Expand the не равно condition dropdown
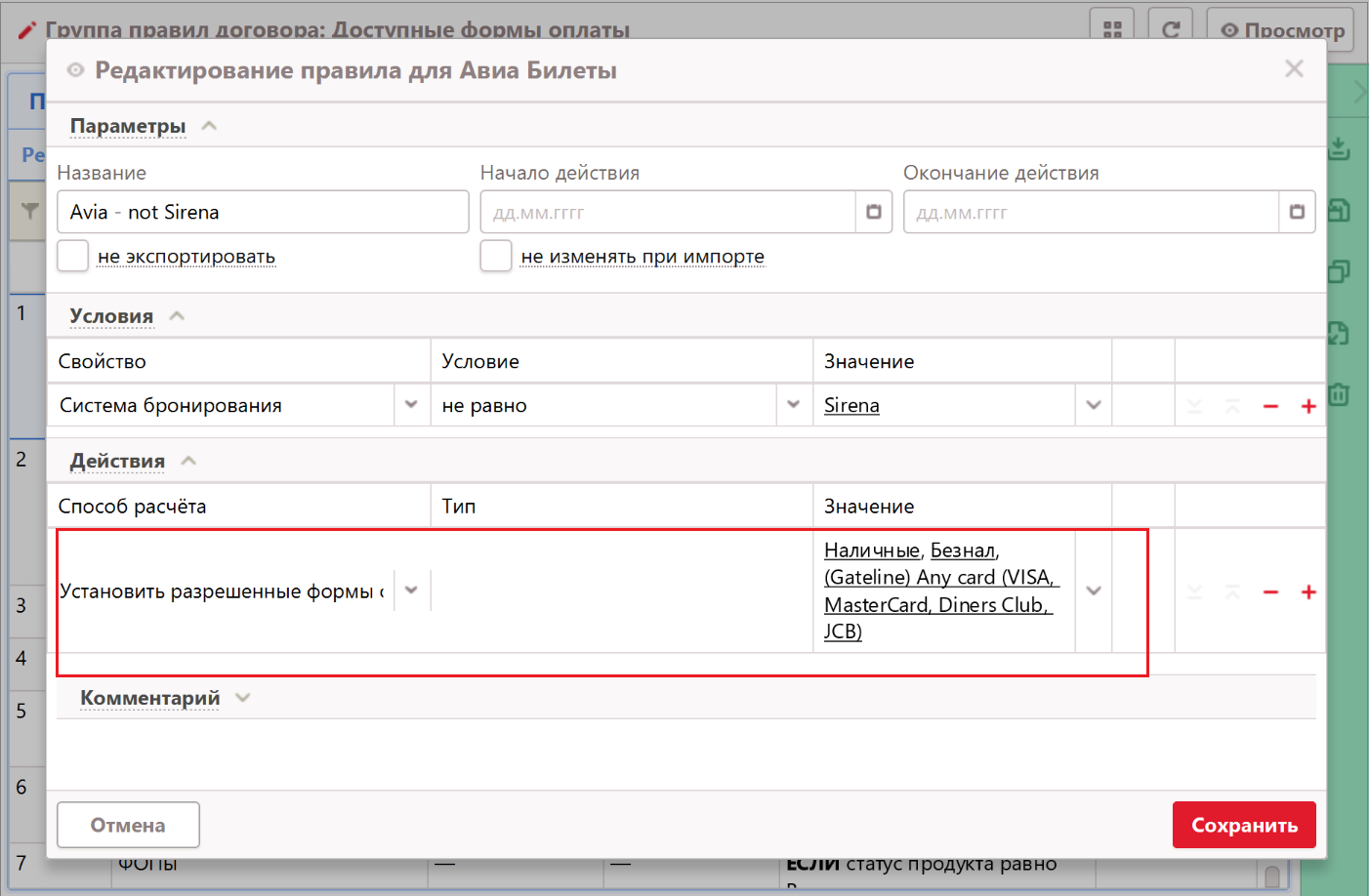Image resolution: width=1369 pixels, height=896 pixels. 793,405
